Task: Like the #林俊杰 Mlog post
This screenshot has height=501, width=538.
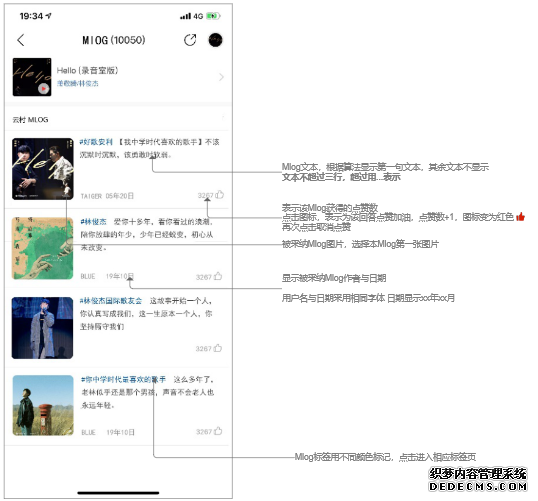Action: [218, 276]
